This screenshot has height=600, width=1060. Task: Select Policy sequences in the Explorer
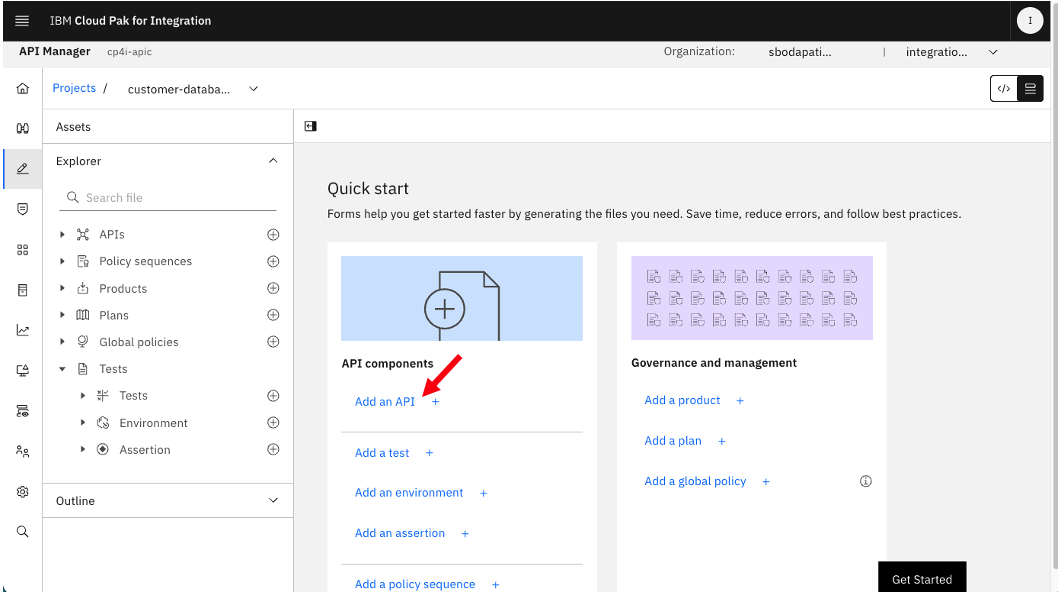(145, 261)
